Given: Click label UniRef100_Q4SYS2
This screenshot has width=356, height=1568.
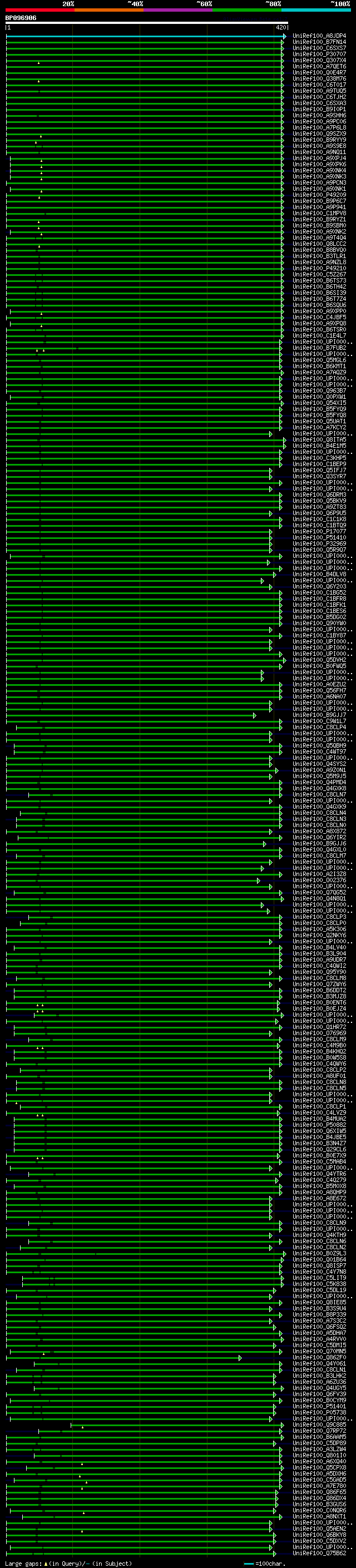Looking at the screenshot, I should point(319,764).
